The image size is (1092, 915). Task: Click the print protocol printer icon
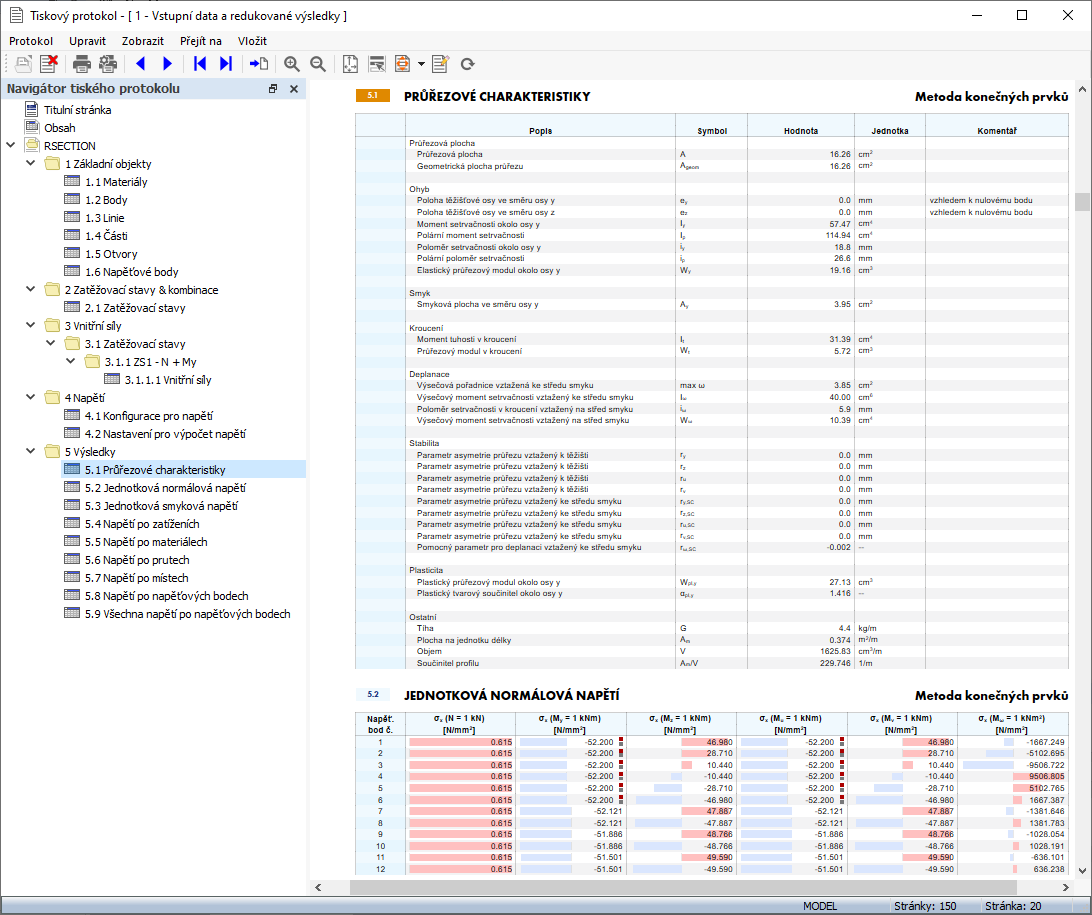click(x=82, y=64)
